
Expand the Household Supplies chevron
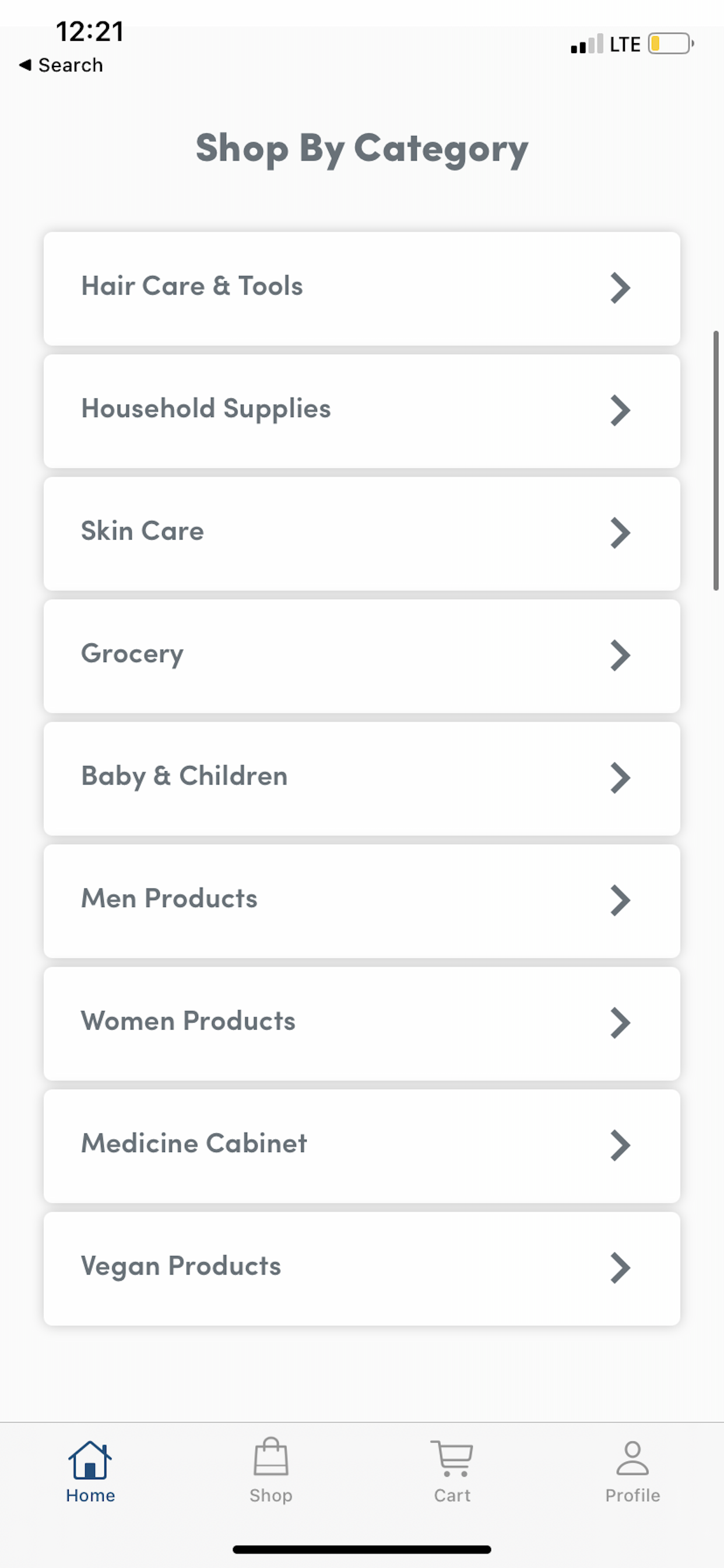(x=620, y=411)
